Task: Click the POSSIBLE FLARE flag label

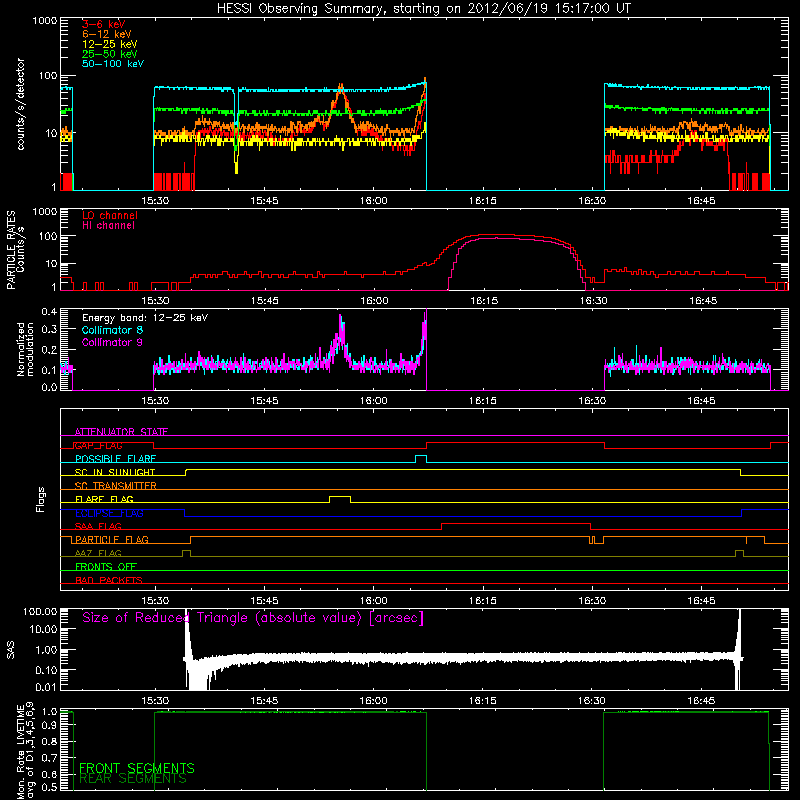Action: 115,459
